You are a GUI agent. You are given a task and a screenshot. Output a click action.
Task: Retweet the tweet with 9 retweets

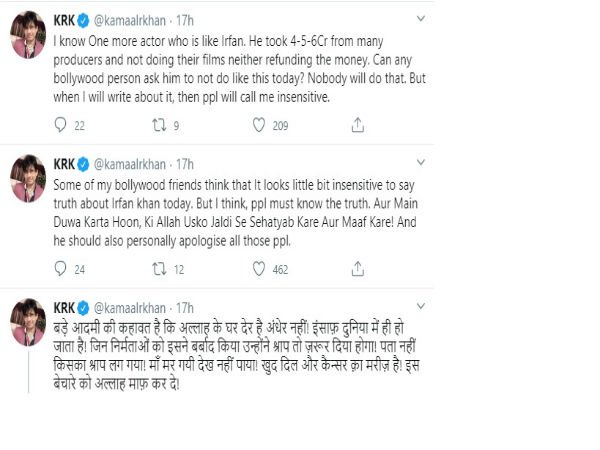[x=158, y=126]
